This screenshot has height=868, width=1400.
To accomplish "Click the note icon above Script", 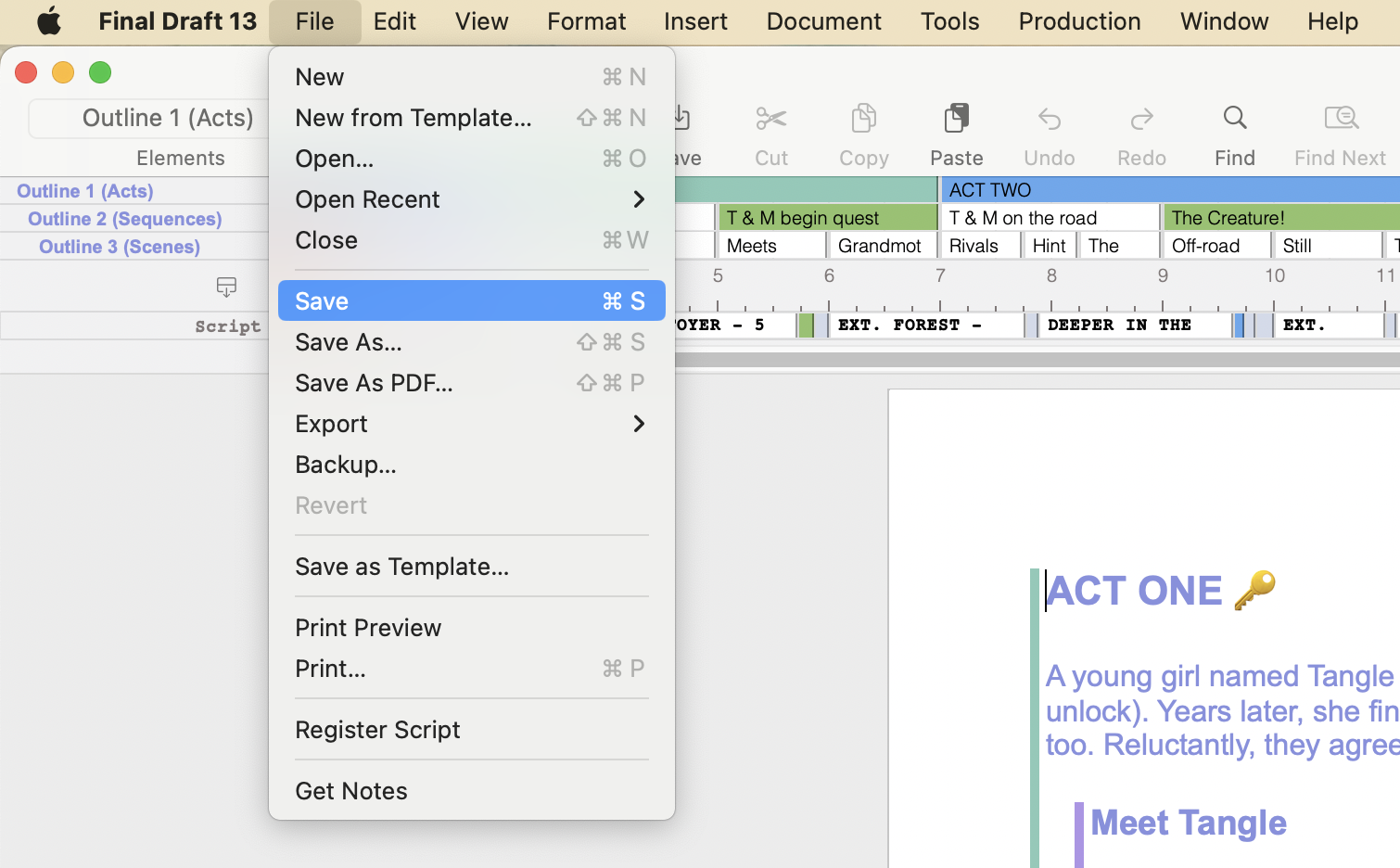I will [226, 287].
